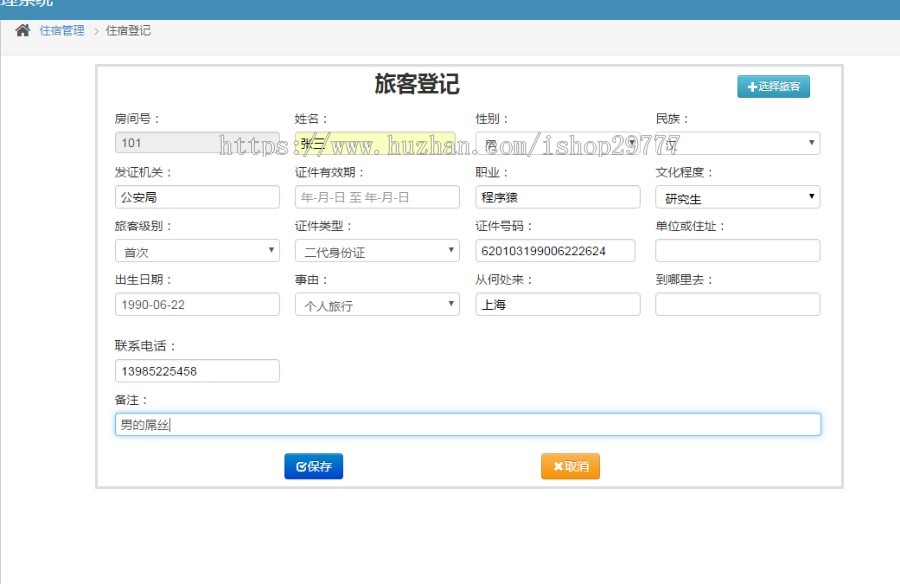Click the 联系电话 field showing 13985225458
This screenshot has height=584, width=900.
(197, 370)
